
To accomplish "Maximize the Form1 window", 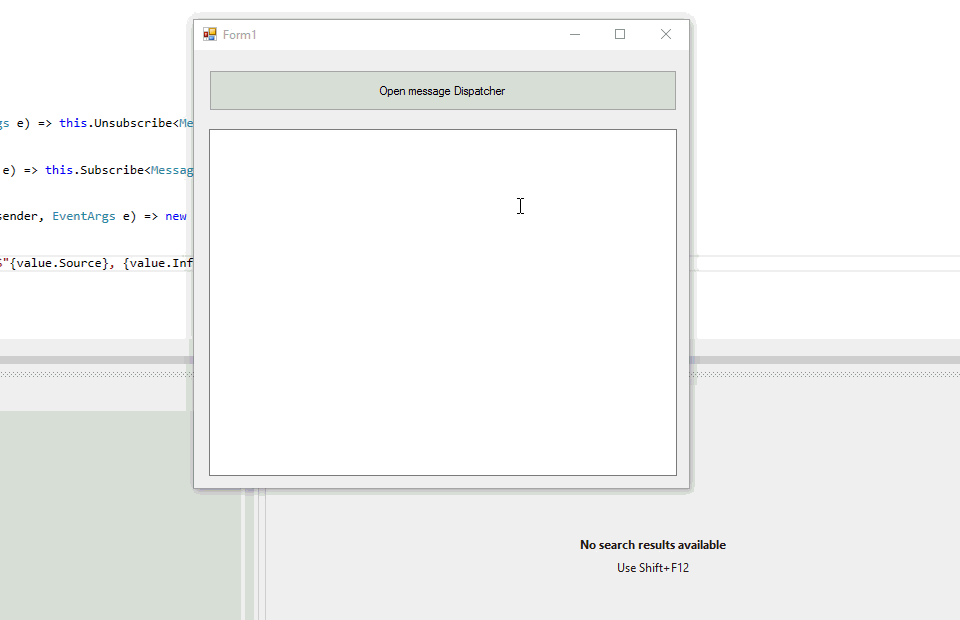I will 620,35.
